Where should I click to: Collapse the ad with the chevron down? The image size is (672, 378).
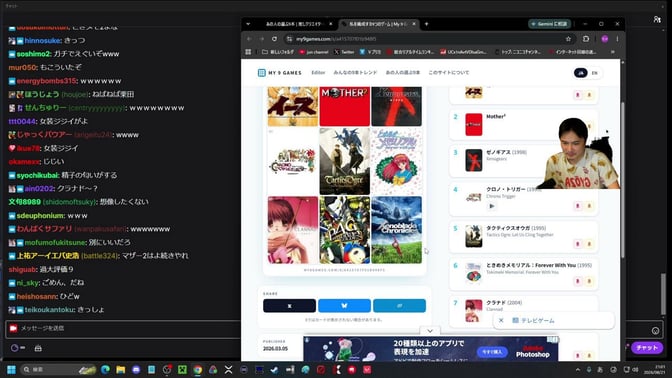click(430, 331)
